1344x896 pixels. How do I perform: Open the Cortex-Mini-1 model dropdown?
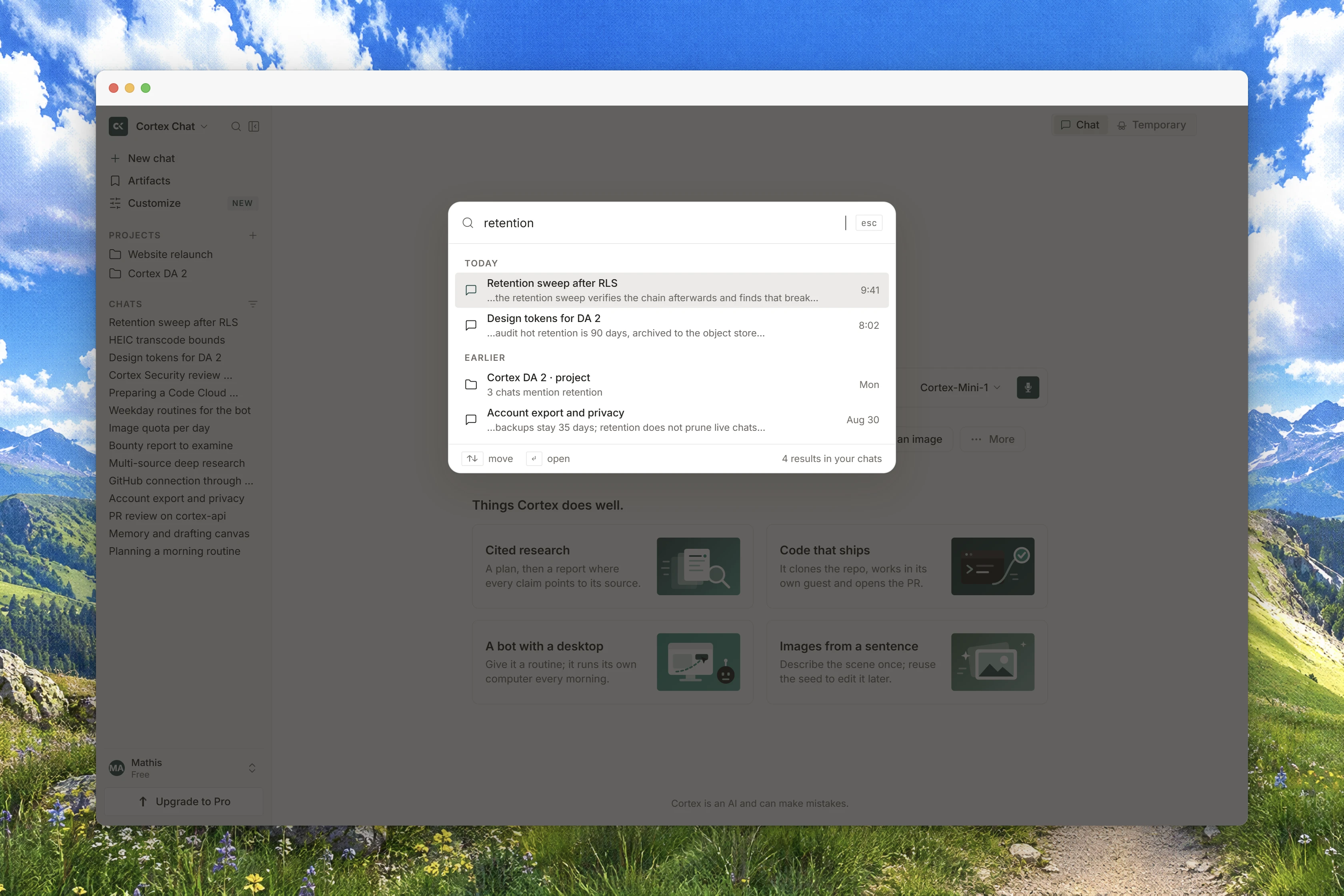pyautogui.click(x=960, y=388)
